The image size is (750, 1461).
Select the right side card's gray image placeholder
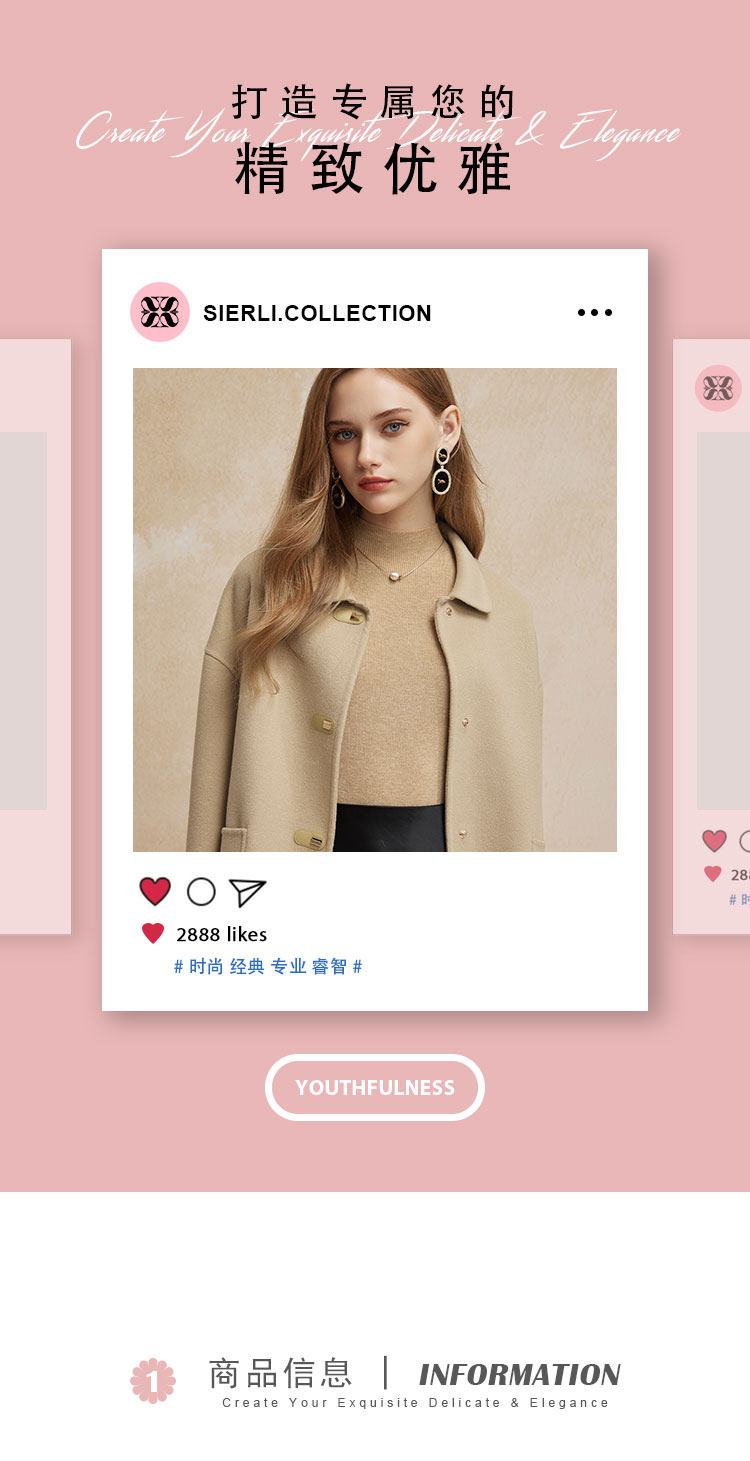point(723,621)
